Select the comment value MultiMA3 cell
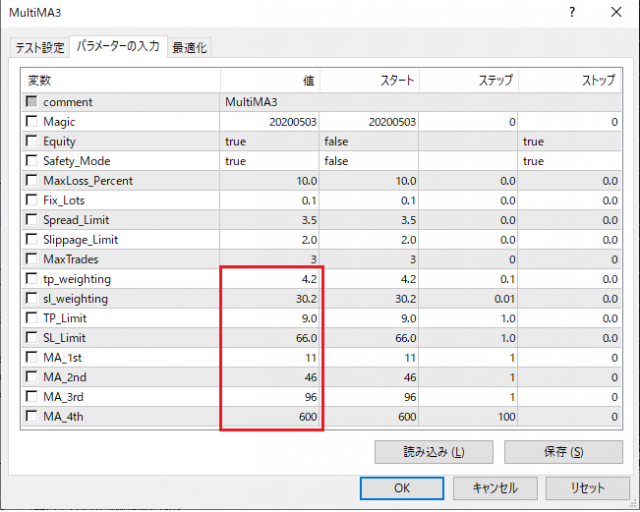Screen dimensions: 640x512 coord(420,102)
